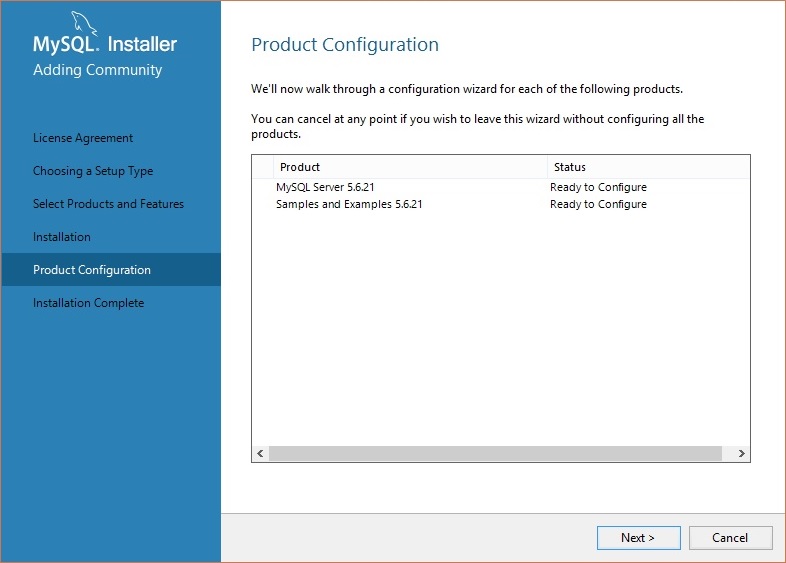Click the left scroll arrow of product list
This screenshot has height=563, width=786.
click(x=260, y=453)
